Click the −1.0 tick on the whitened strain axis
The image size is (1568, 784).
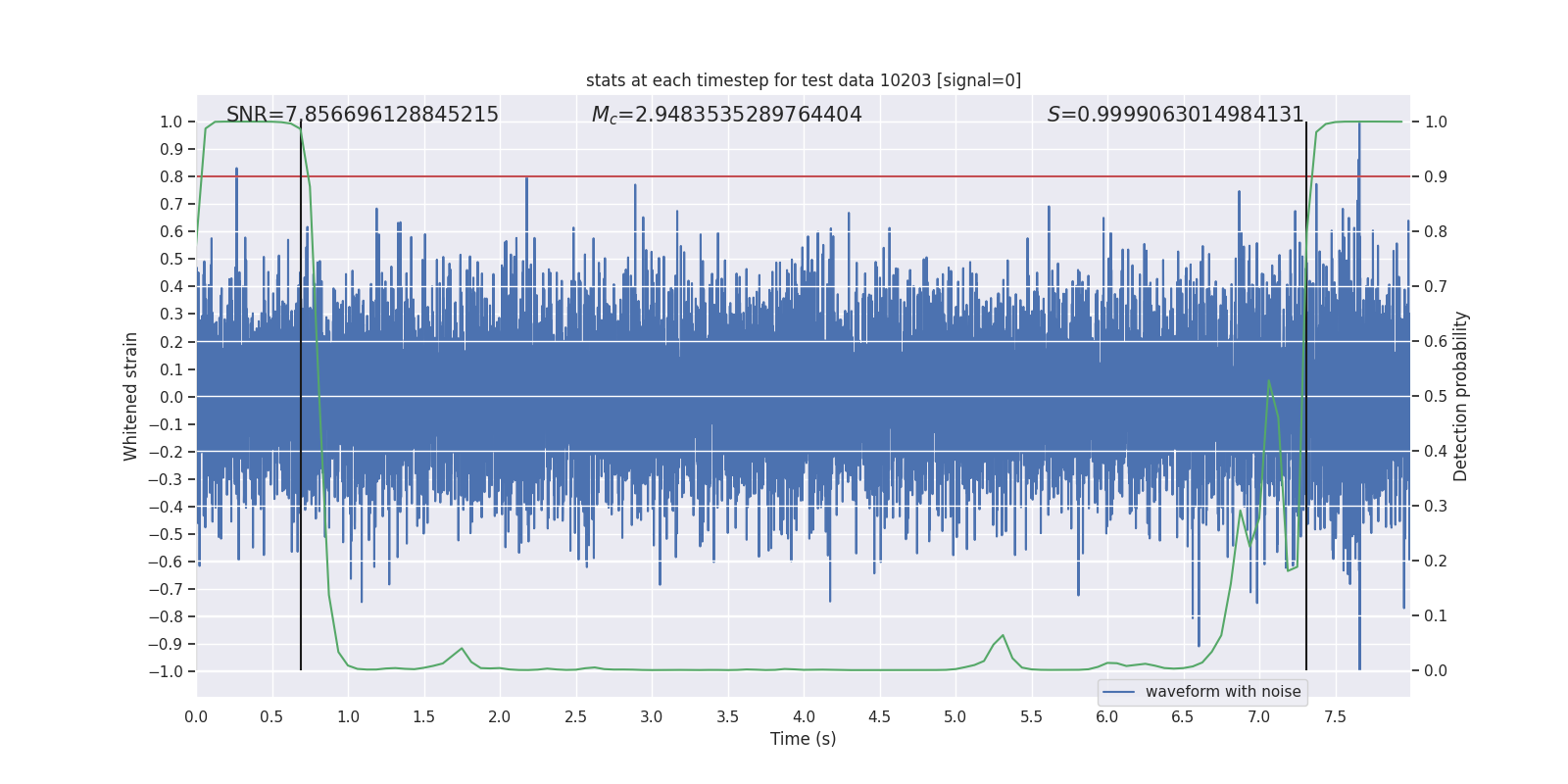[x=165, y=671]
